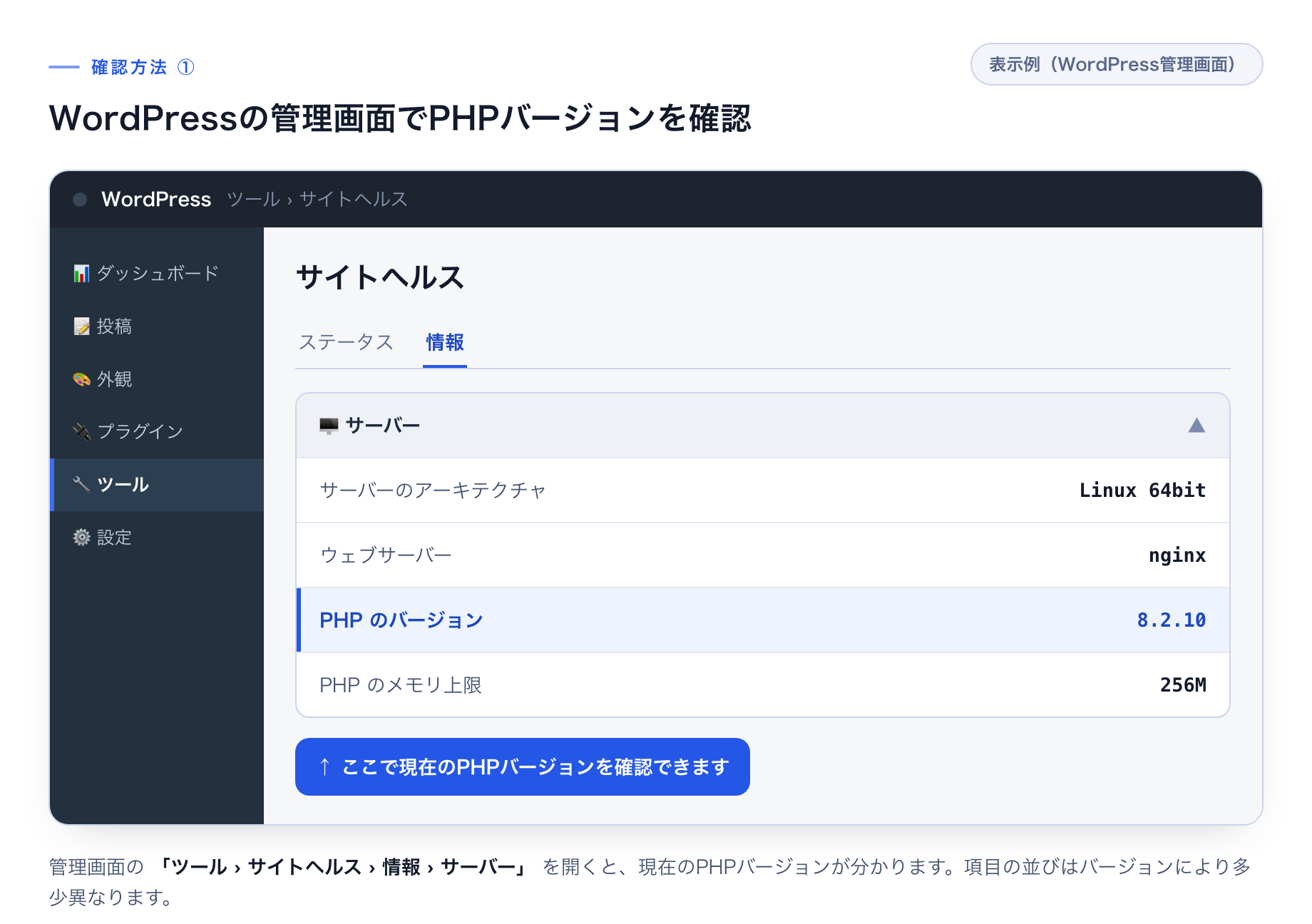Open 外観 in the sidebar menu

click(x=157, y=379)
